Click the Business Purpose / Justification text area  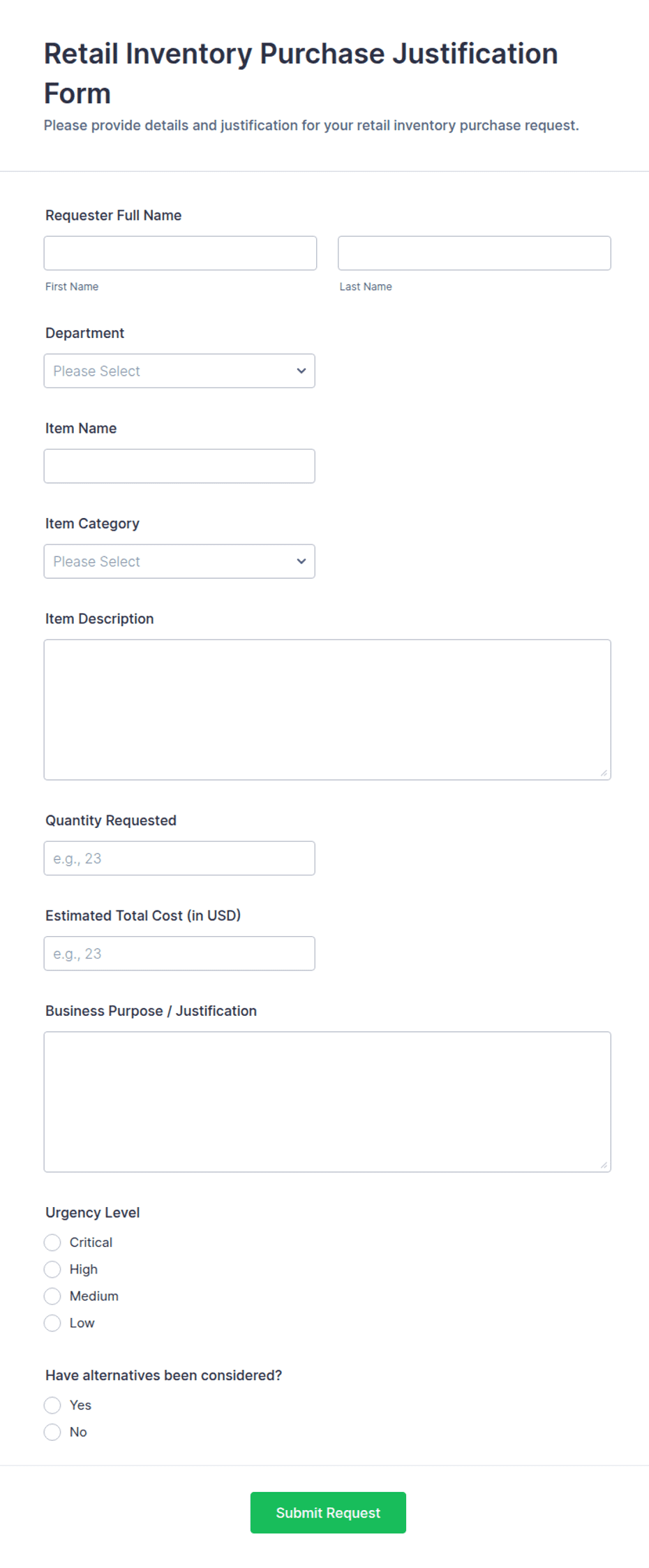pos(327,1101)
